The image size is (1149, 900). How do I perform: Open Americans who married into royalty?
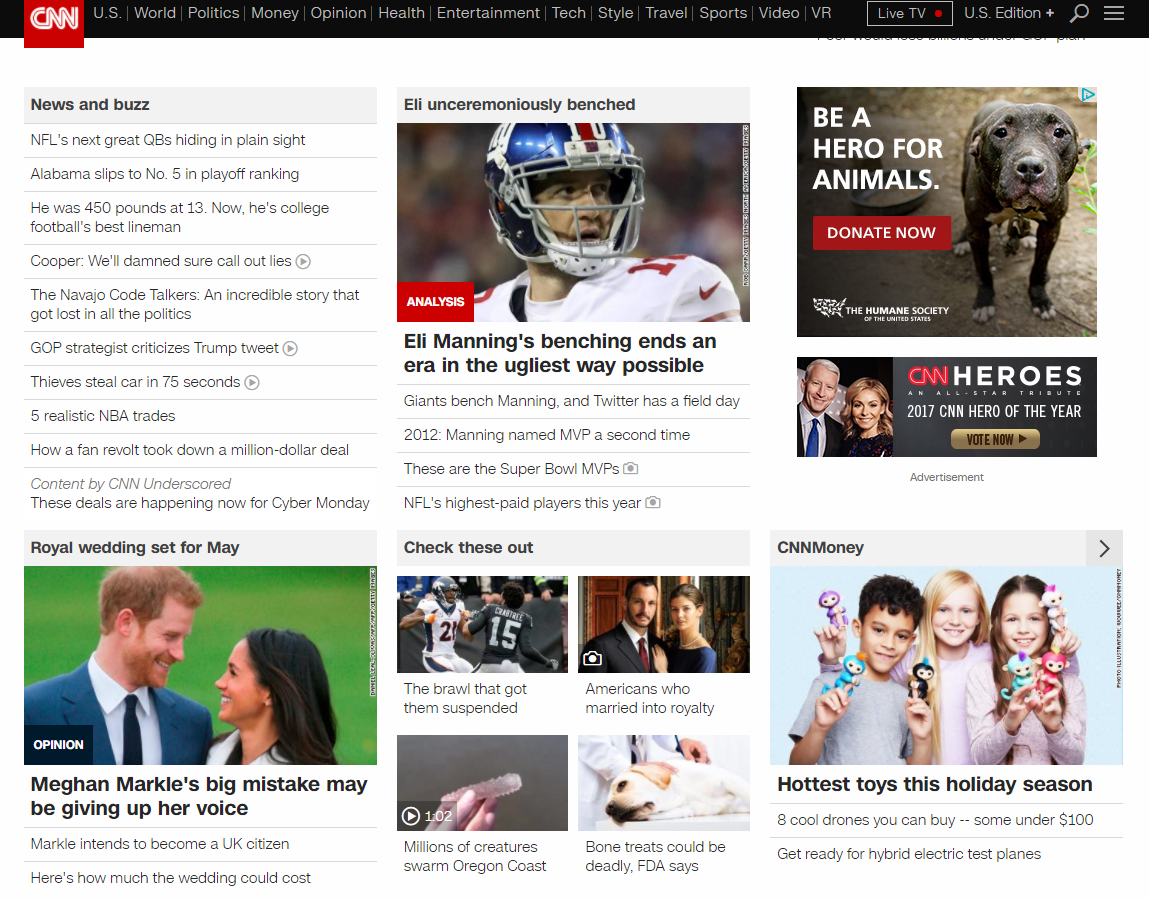(650, 698)
